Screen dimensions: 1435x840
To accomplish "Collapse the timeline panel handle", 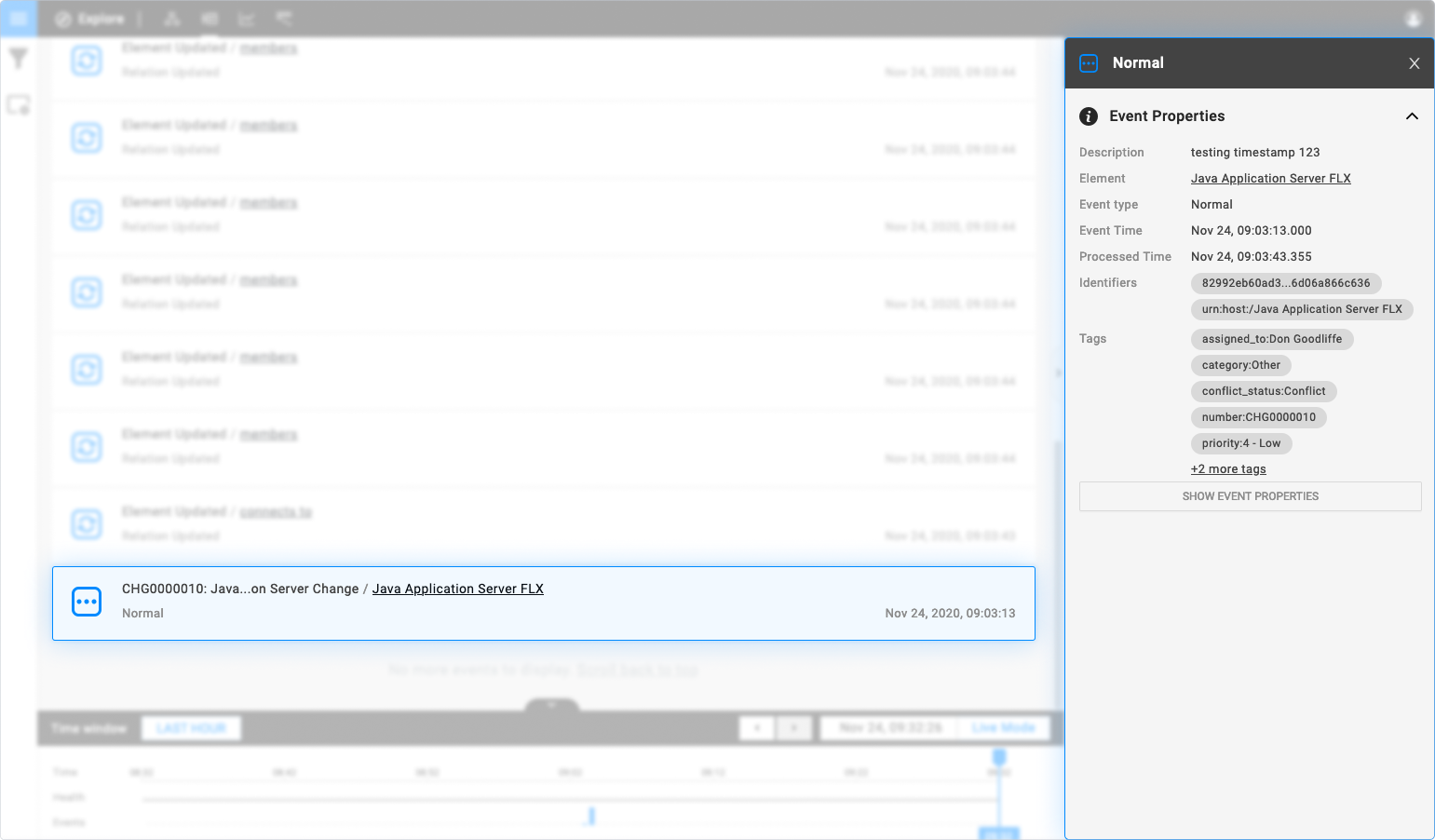I will coord(551,705).
